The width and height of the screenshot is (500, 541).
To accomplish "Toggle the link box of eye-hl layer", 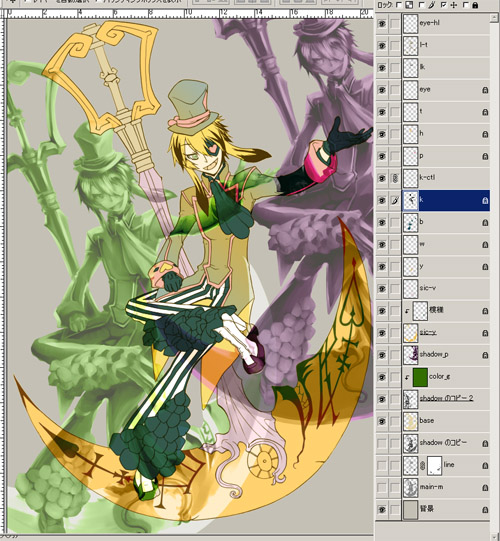I will 395,24.
